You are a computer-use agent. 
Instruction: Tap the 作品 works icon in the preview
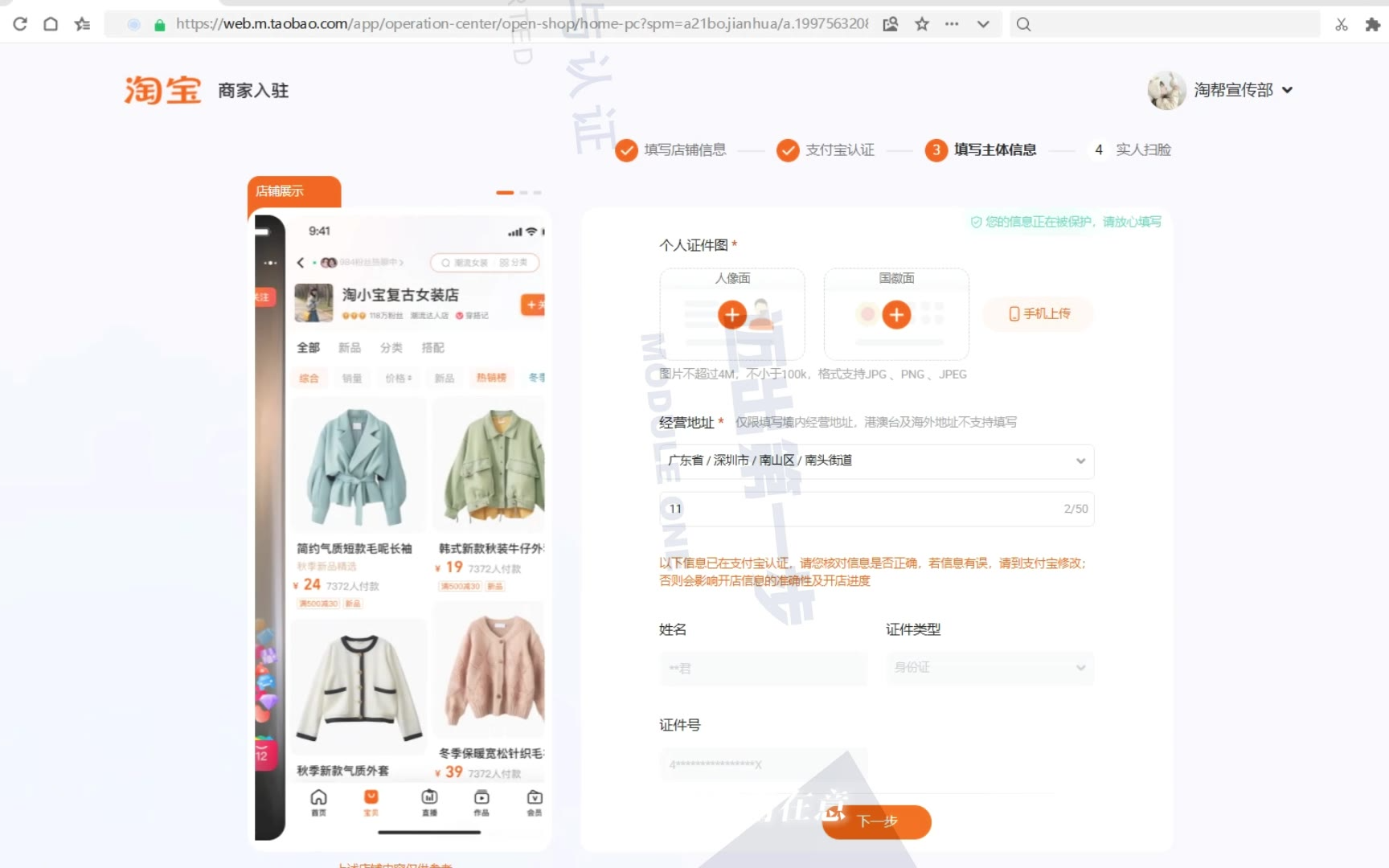[x=481, y=802]
